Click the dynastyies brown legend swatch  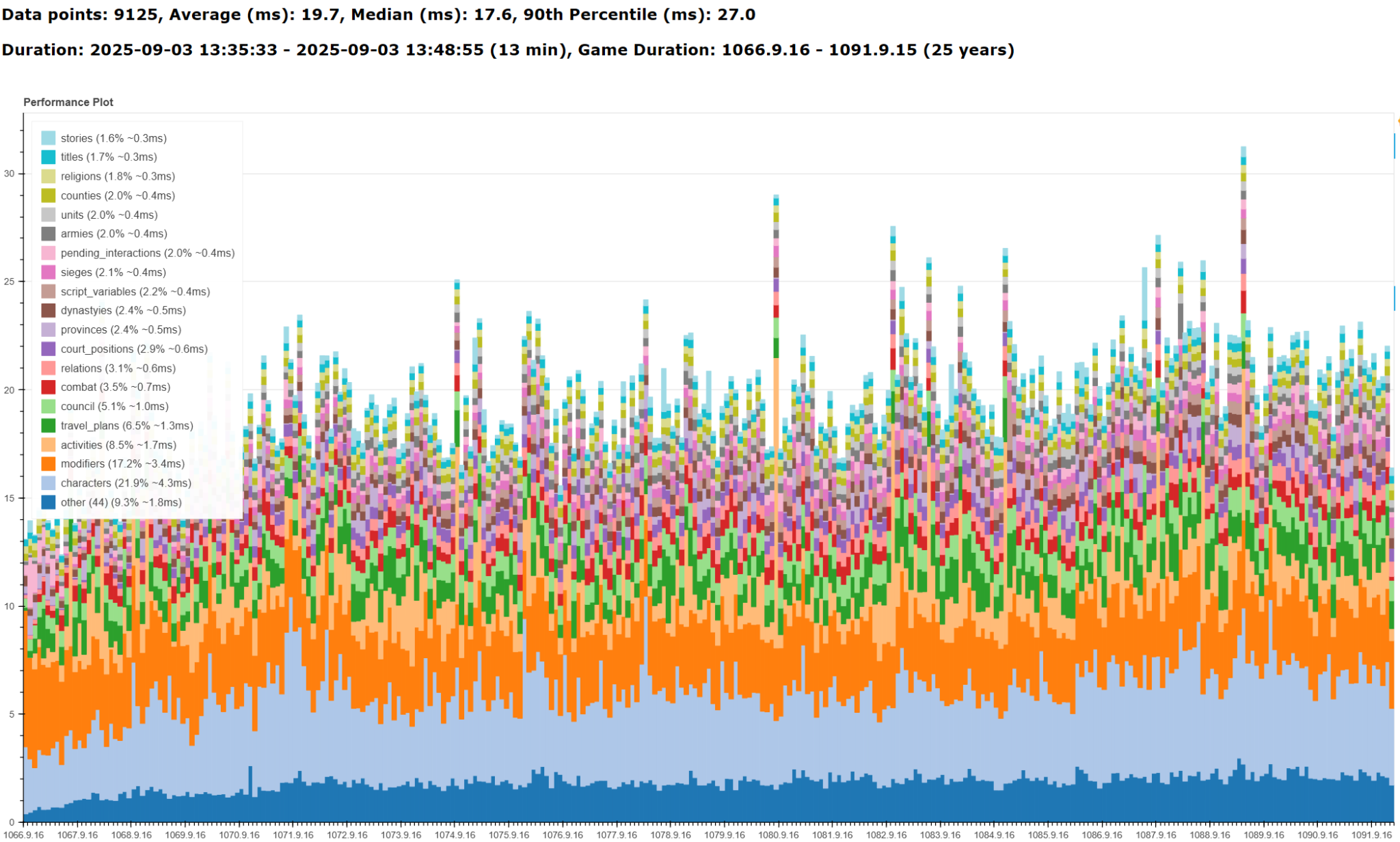(x=48, y=310)
